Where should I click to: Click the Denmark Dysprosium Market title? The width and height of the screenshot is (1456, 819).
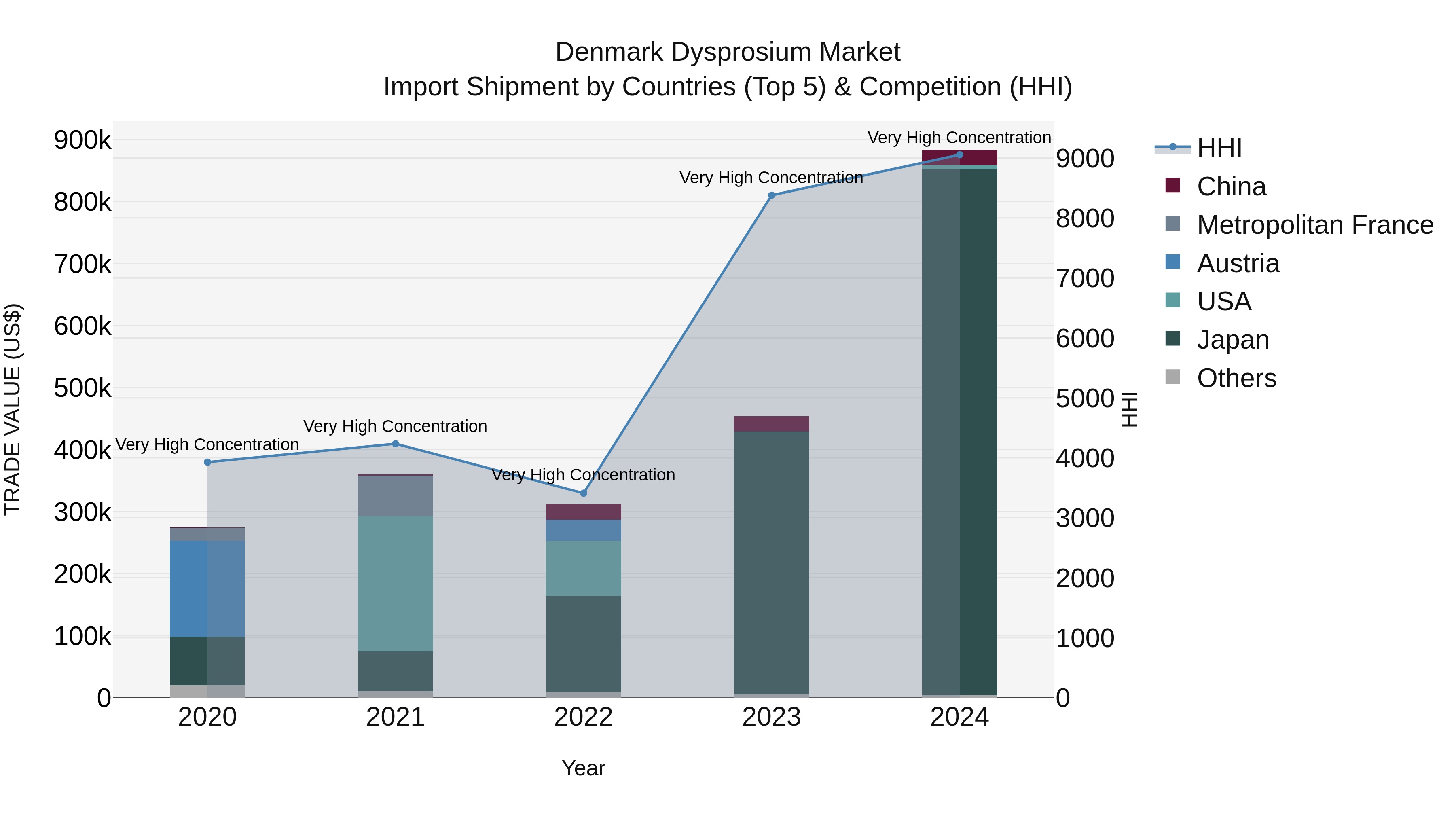click(x=728, y=52)
